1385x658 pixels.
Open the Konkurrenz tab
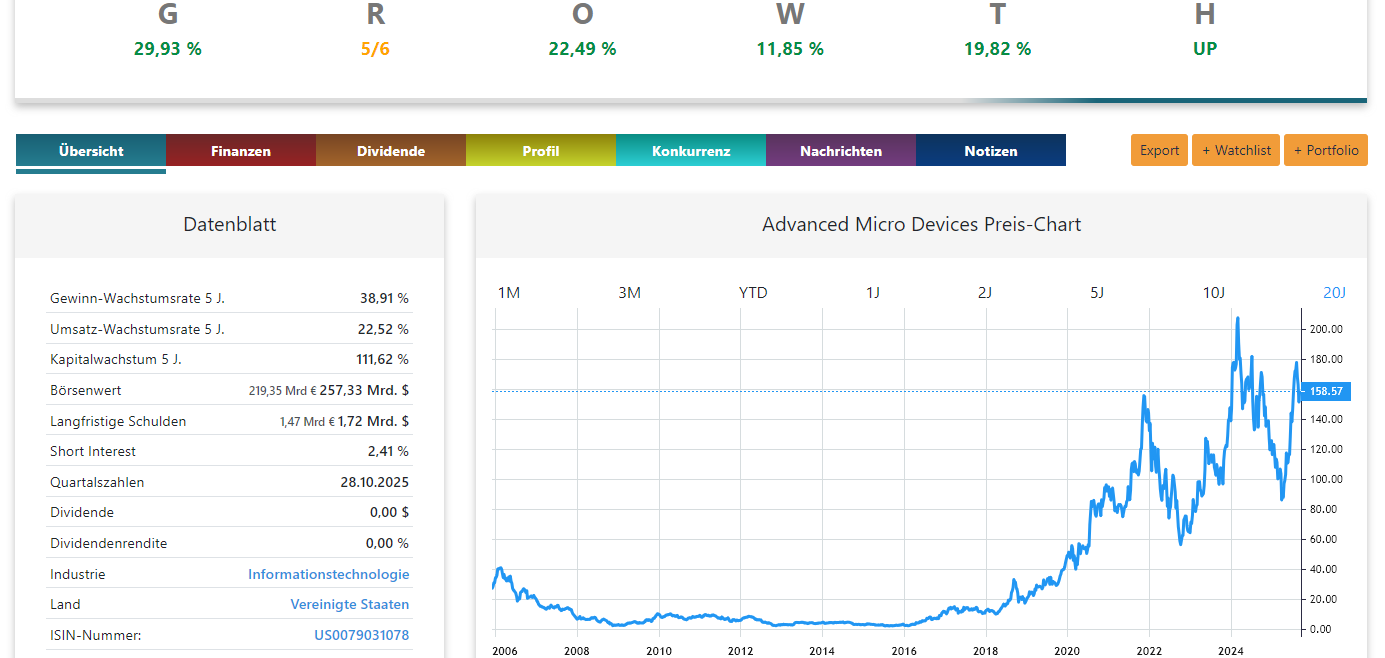click(x=691, y=151)
